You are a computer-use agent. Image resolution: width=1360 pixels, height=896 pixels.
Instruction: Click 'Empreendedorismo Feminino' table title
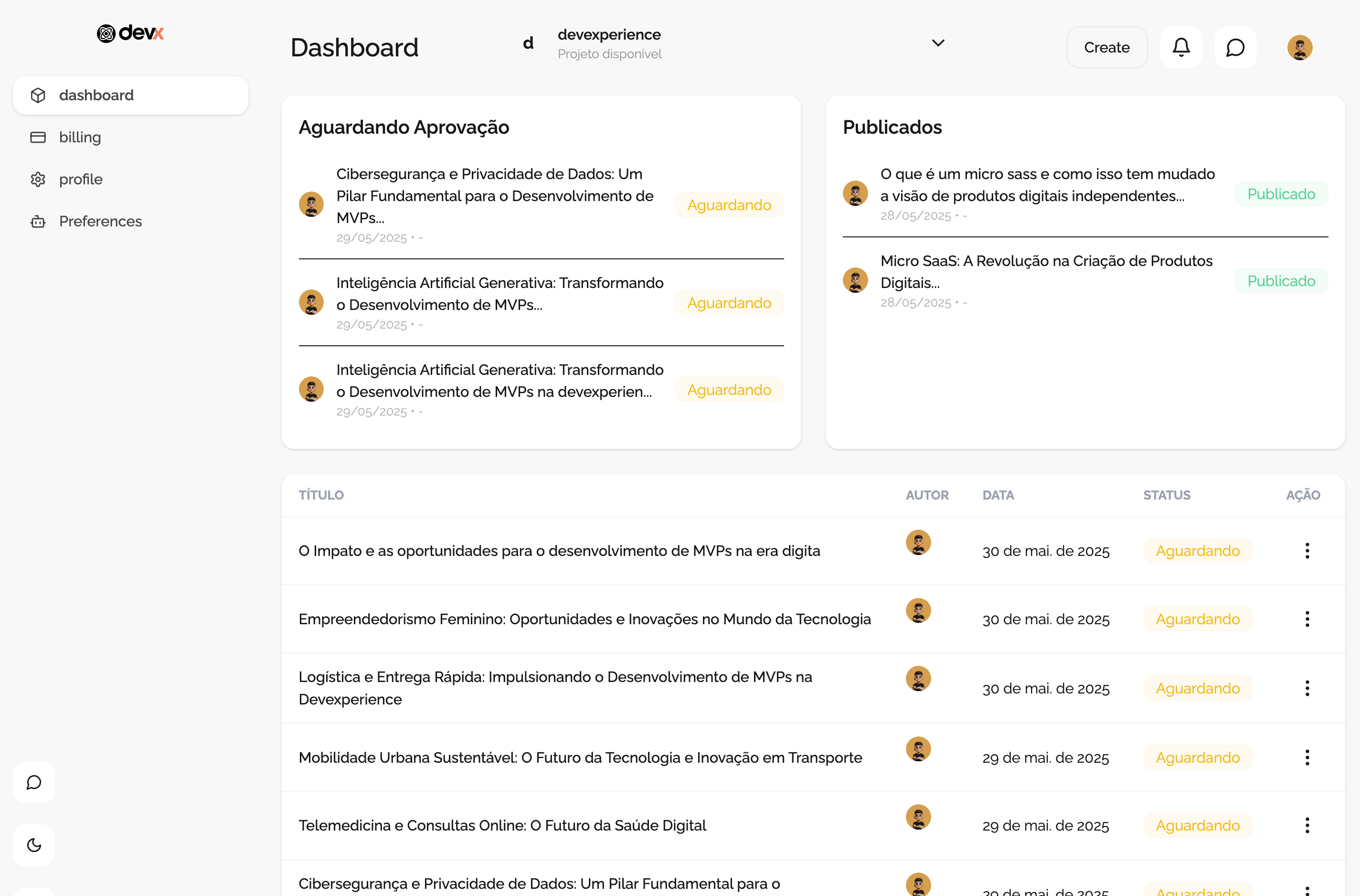point(584,619)
